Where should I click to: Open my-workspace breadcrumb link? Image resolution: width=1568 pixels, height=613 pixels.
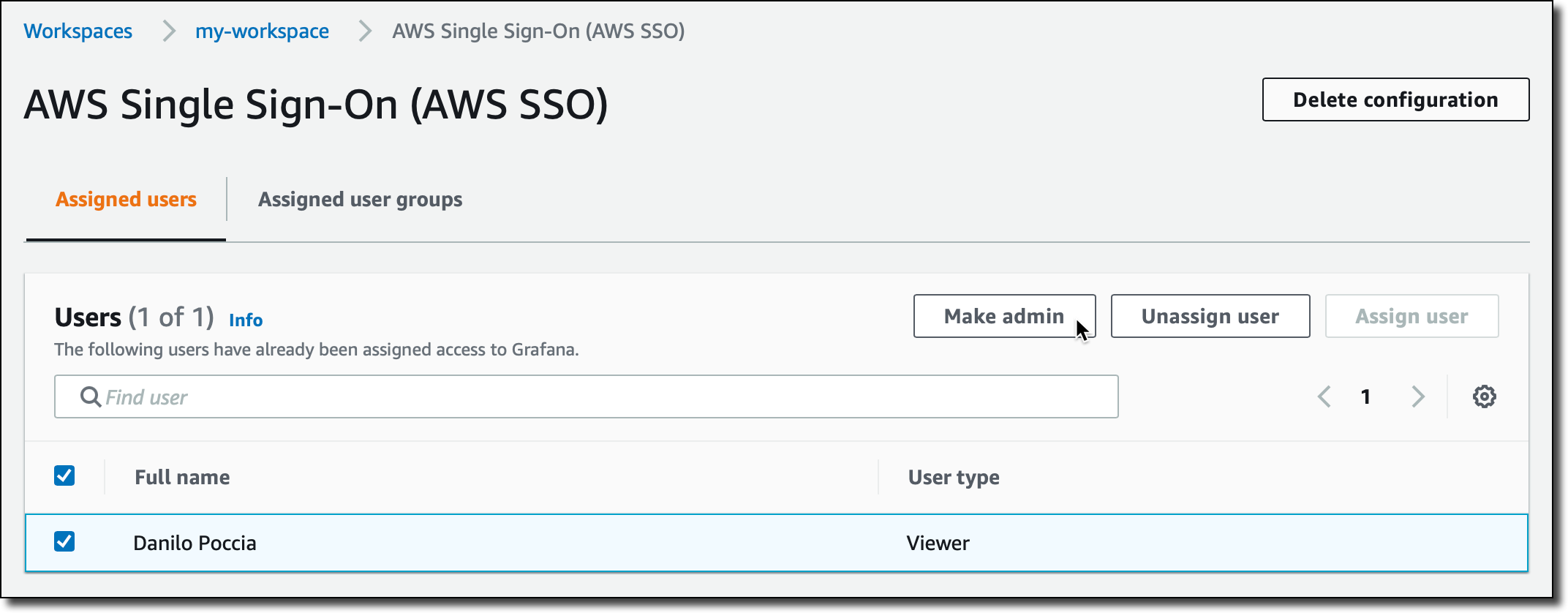pos(262,31)
